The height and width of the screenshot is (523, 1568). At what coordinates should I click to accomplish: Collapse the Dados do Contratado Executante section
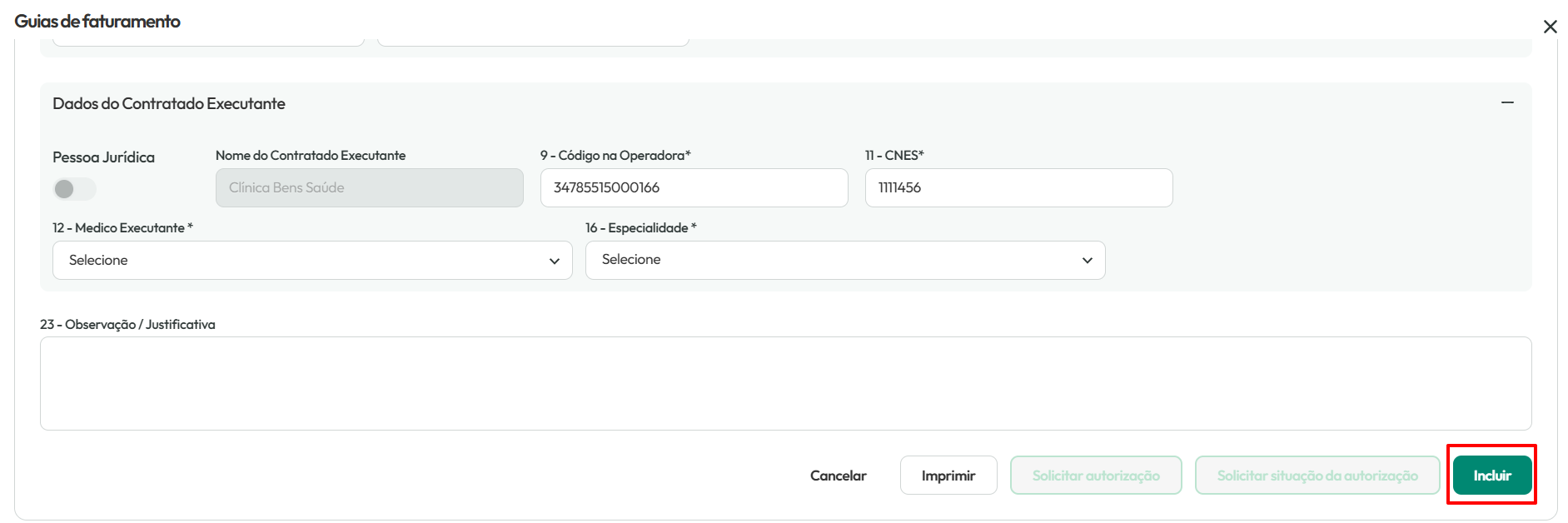[1507, 102]
